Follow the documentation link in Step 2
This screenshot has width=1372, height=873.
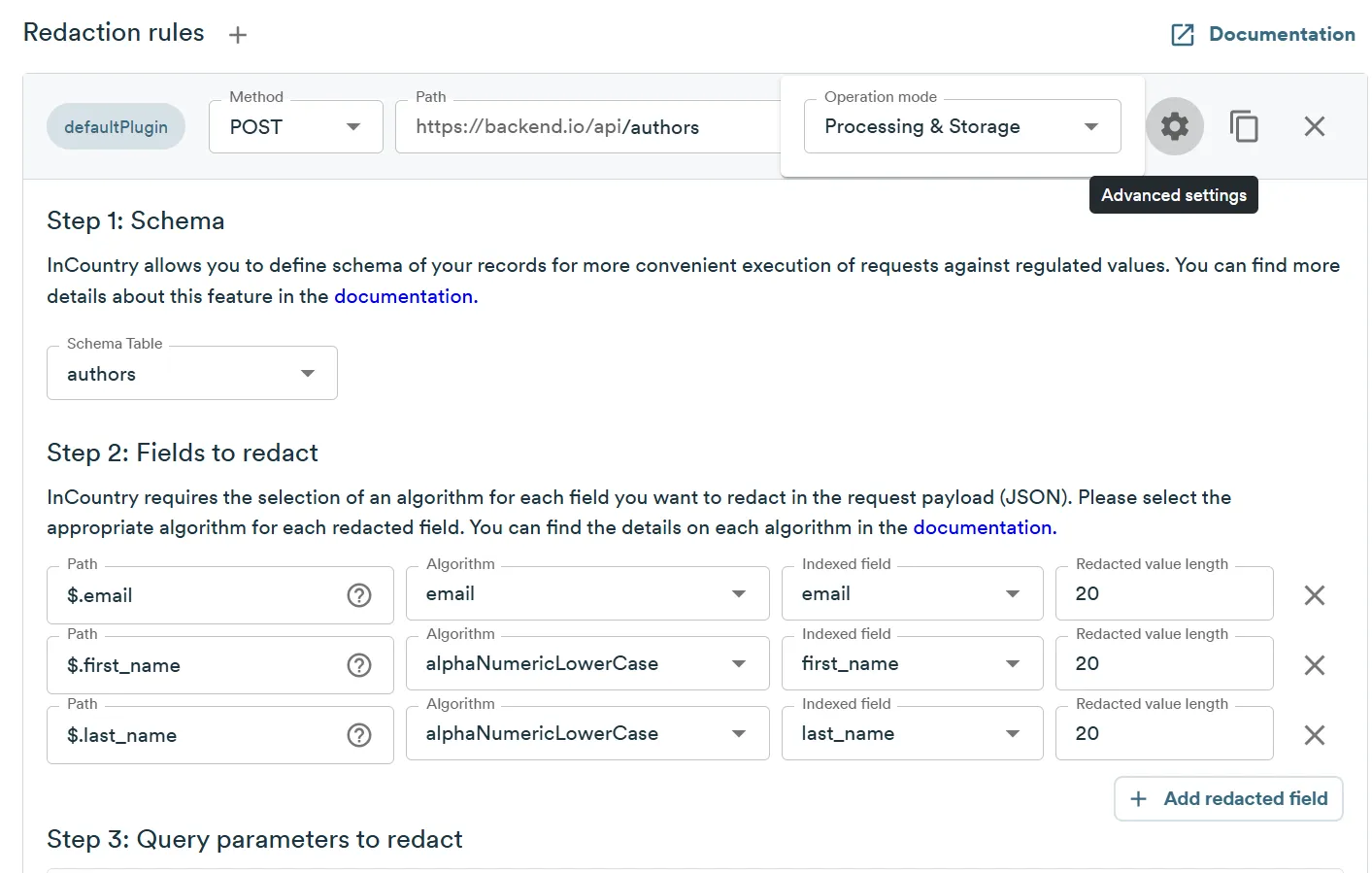click(985, 527)
